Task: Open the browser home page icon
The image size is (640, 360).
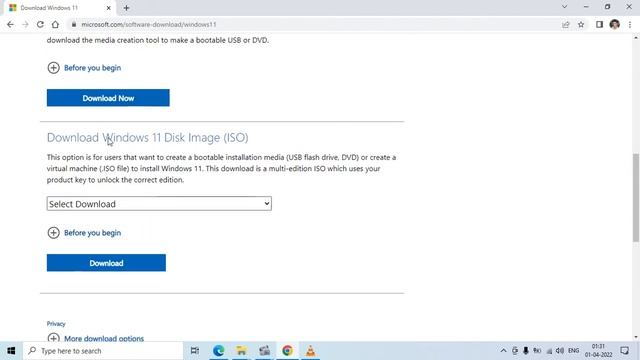Action: [x=55, y=24]
